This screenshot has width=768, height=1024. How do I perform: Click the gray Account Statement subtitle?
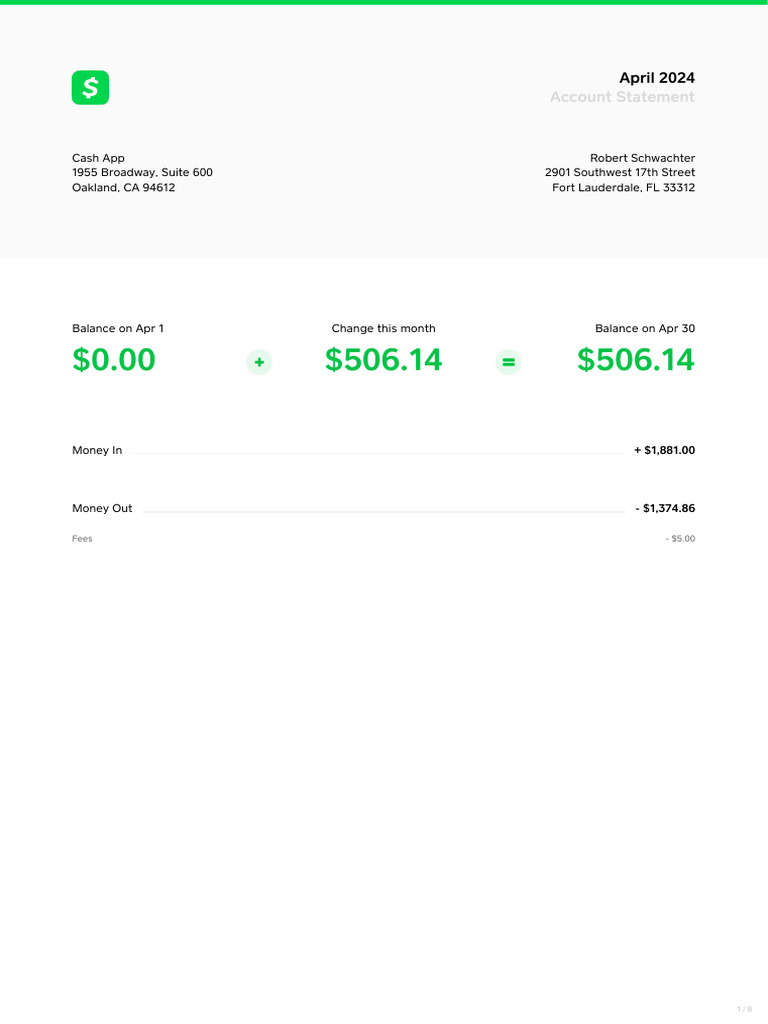tap(622, 97)
